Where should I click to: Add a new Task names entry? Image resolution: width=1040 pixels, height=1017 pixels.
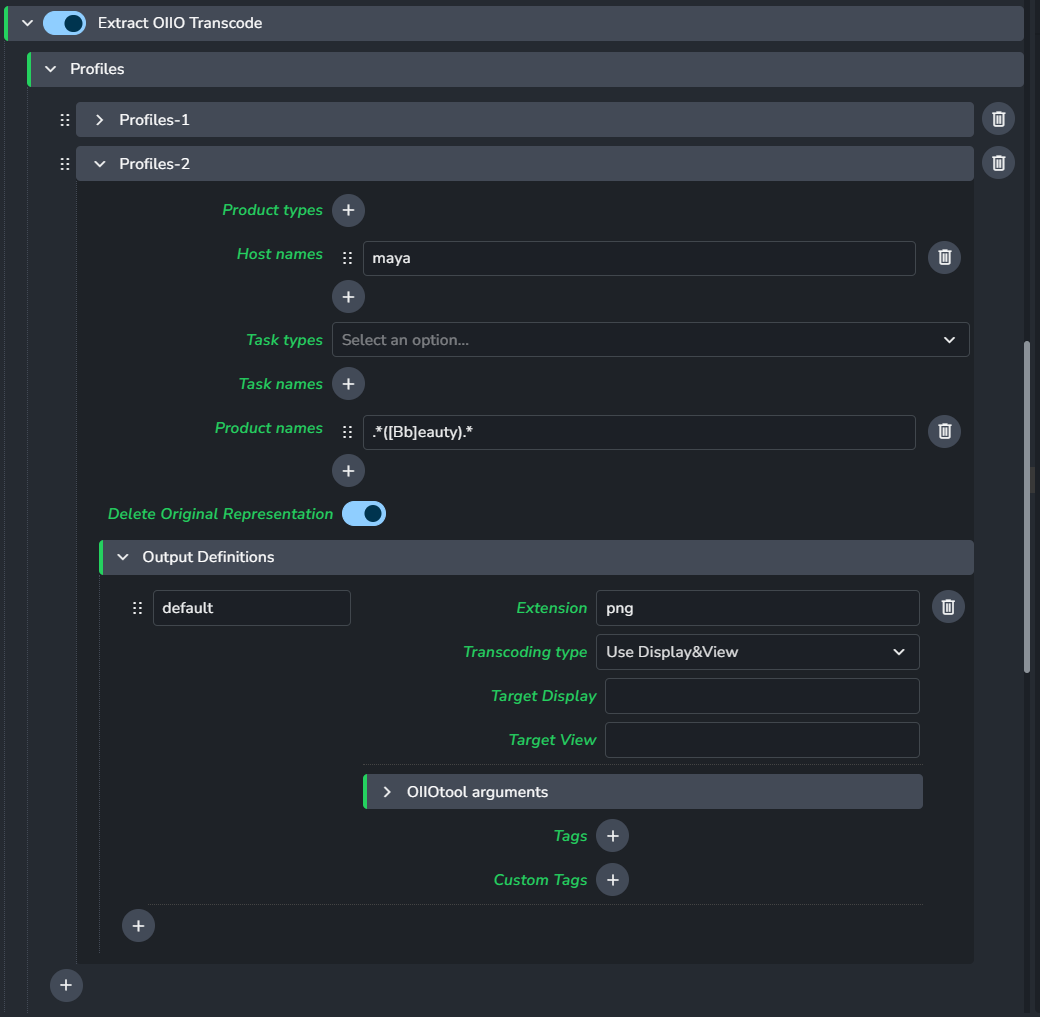click(x=348, y=384)
